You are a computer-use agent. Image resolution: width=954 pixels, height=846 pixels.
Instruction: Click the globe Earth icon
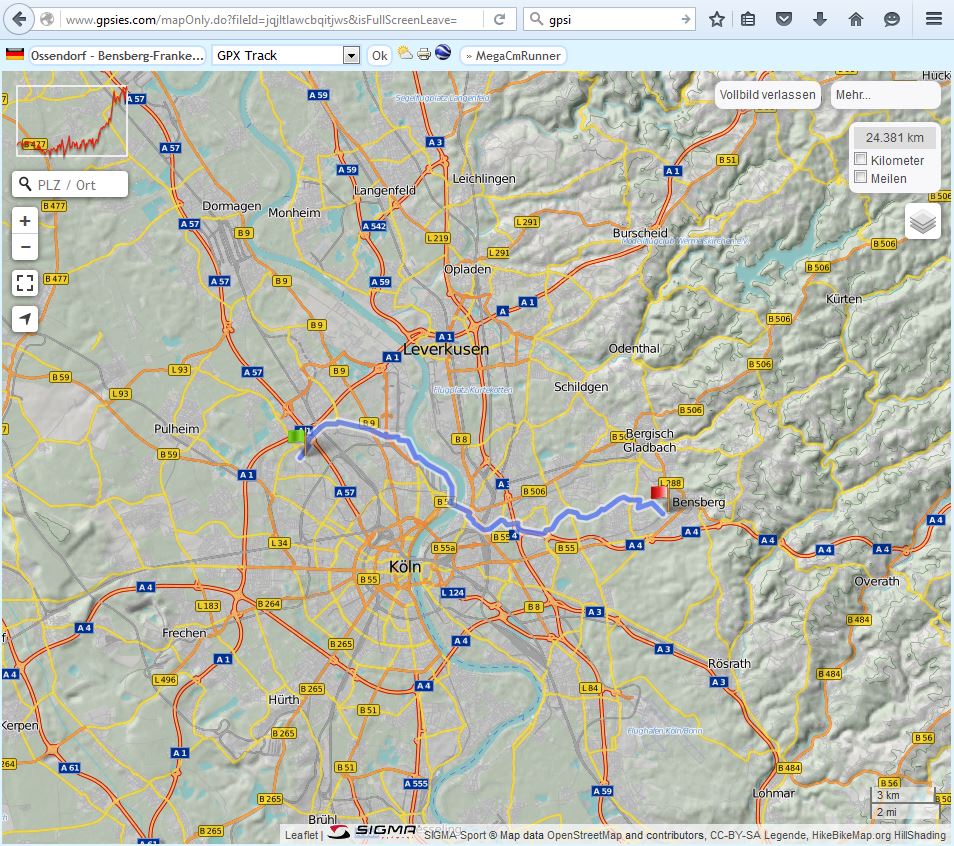pyautogui.click(x=443, y=54)
